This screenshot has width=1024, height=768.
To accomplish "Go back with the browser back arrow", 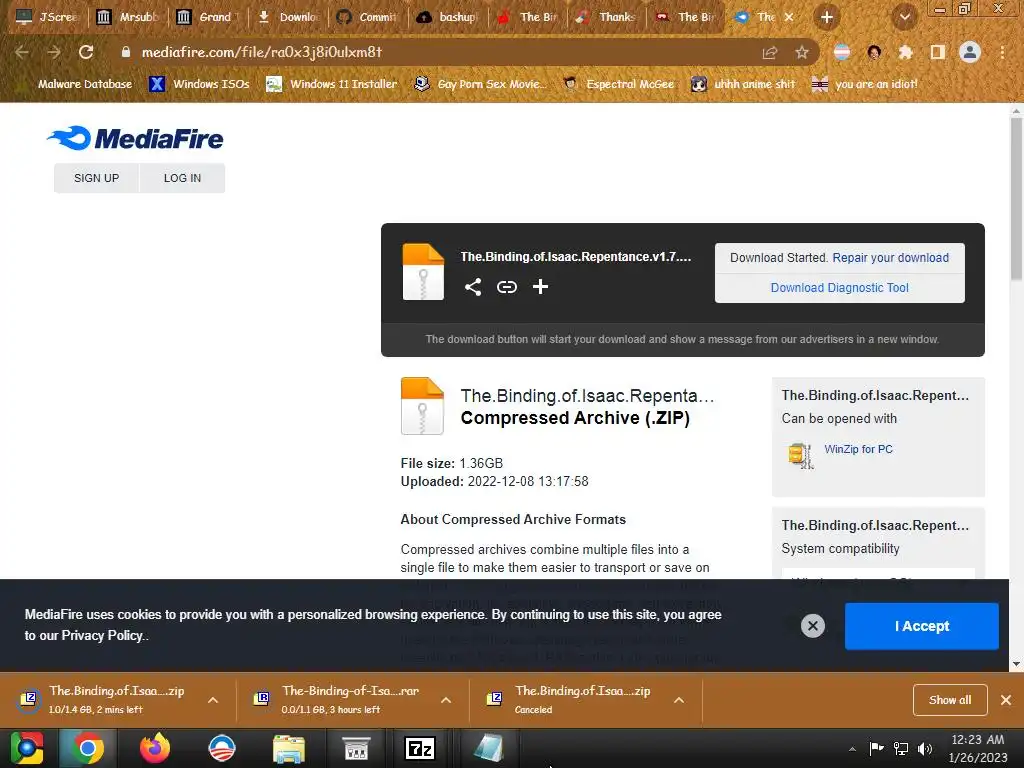I will [22, 52].
